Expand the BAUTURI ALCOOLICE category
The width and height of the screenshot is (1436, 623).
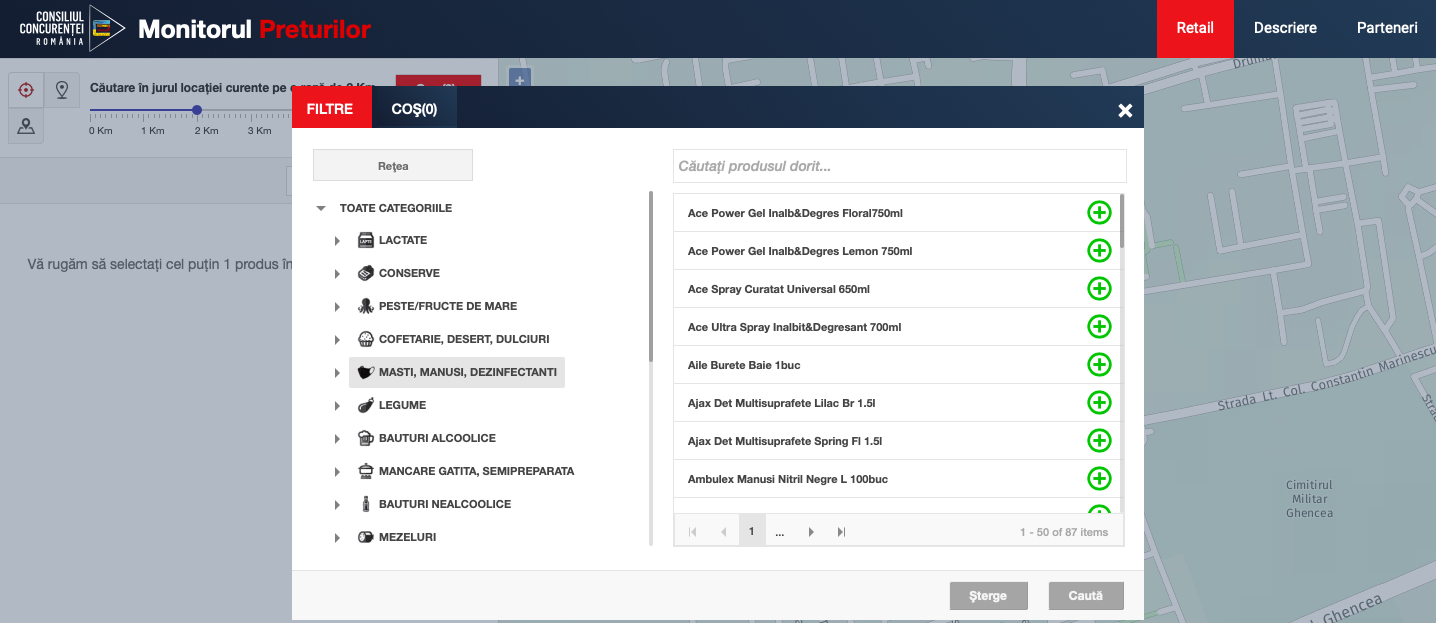click(337, 439)
